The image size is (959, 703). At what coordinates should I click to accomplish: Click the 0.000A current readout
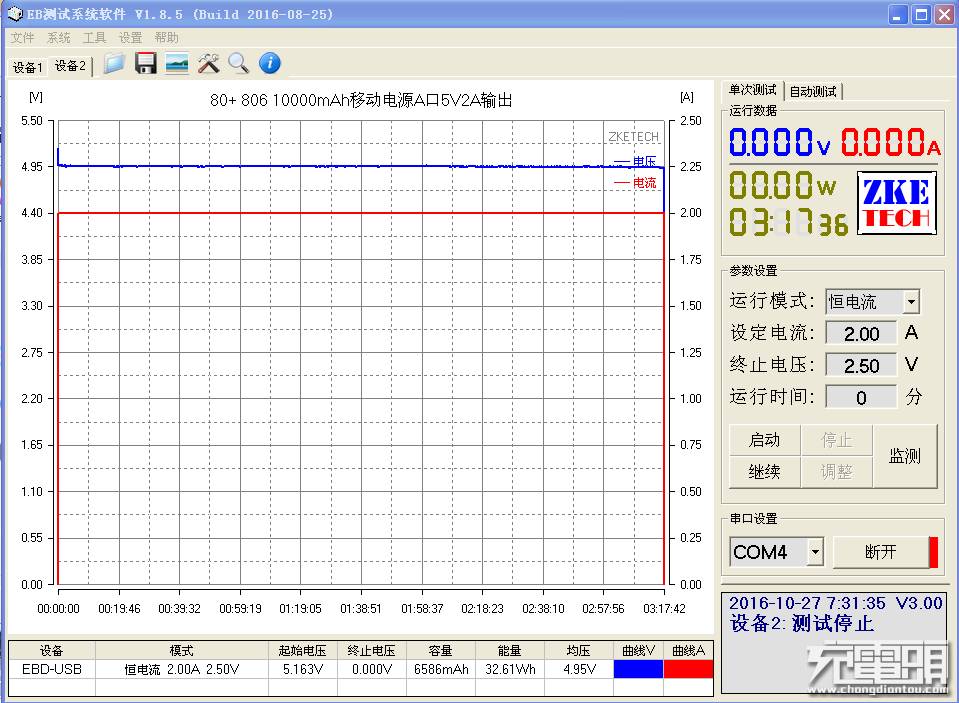click(890, 142)
